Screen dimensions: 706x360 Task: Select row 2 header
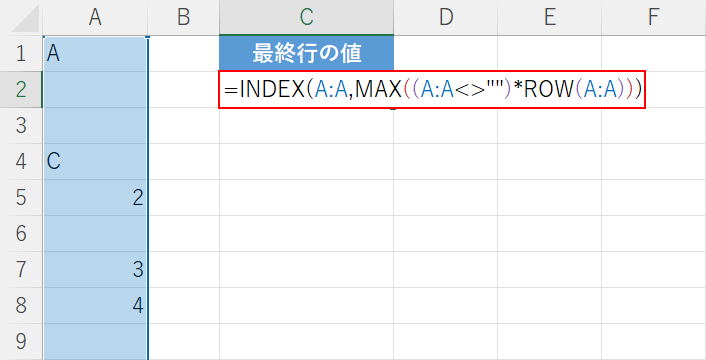(x=21, y=90)
